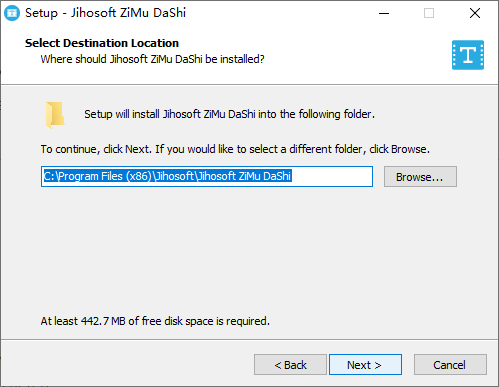The image size is (499, 387).
Task: Click the '442.7 MB of free disk space' notice
Action: [155, 321]
